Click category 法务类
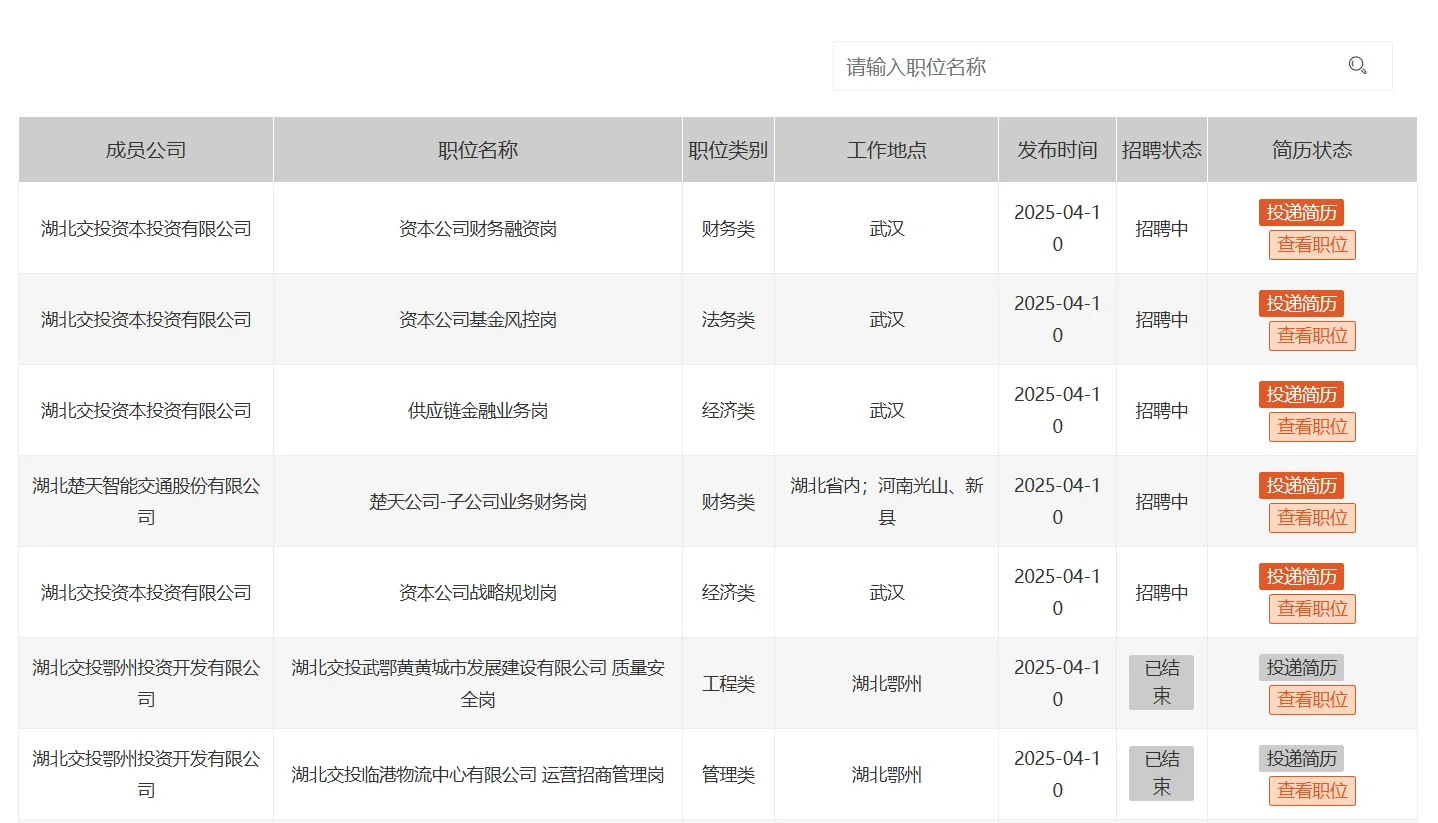This screenshot has width=1438, height=823. click(728, 320)
